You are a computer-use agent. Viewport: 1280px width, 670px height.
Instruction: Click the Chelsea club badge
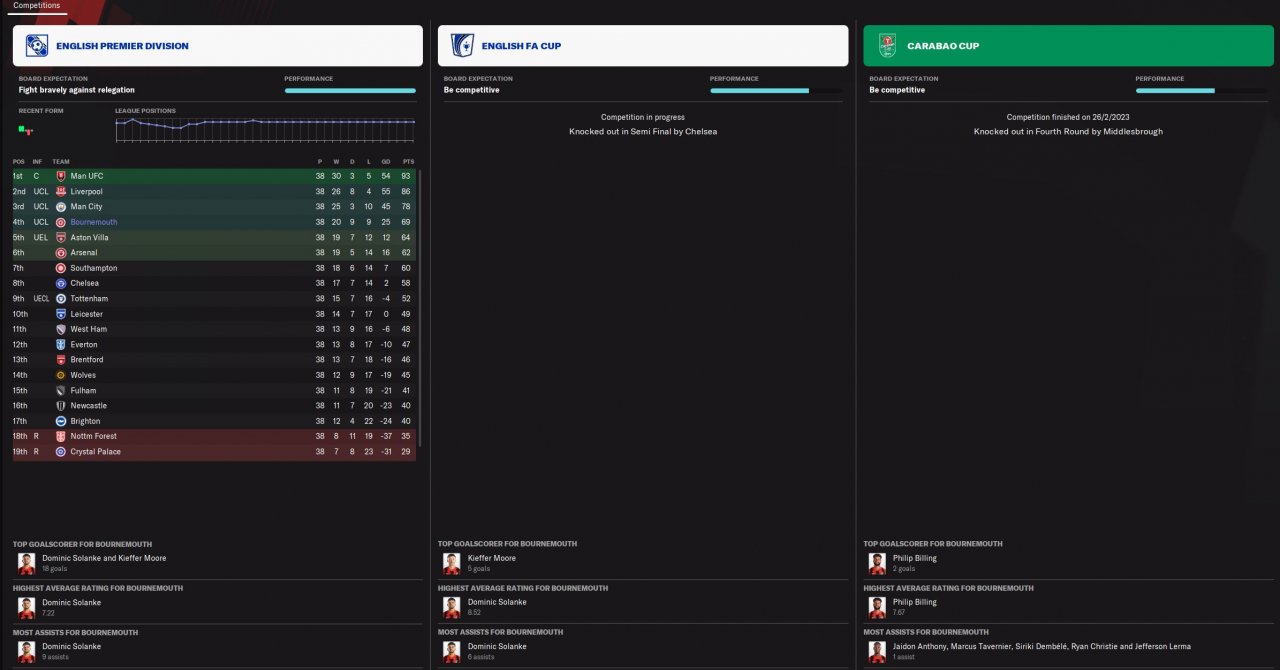point(61,283)
